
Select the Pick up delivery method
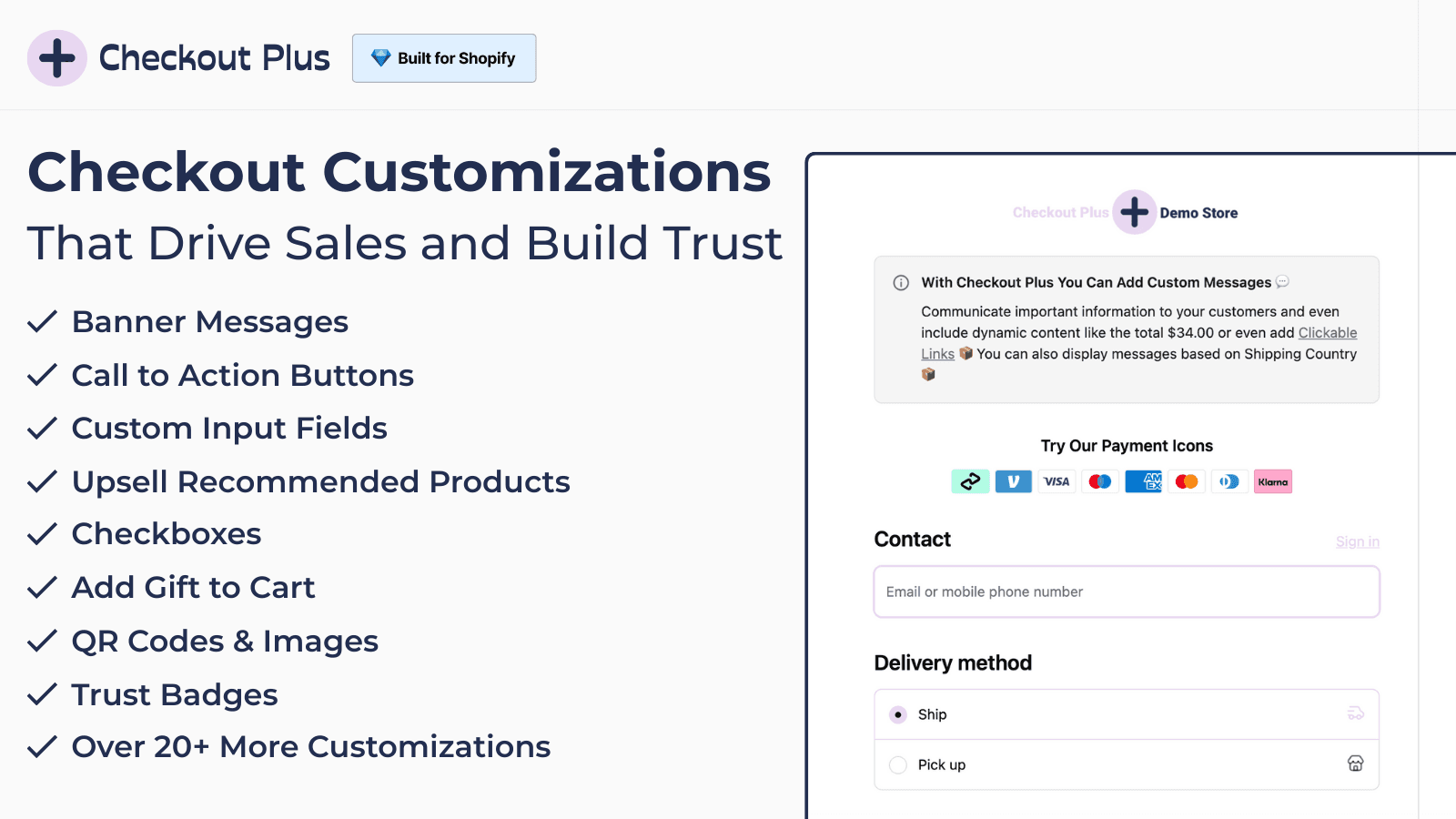coord(897,765)
